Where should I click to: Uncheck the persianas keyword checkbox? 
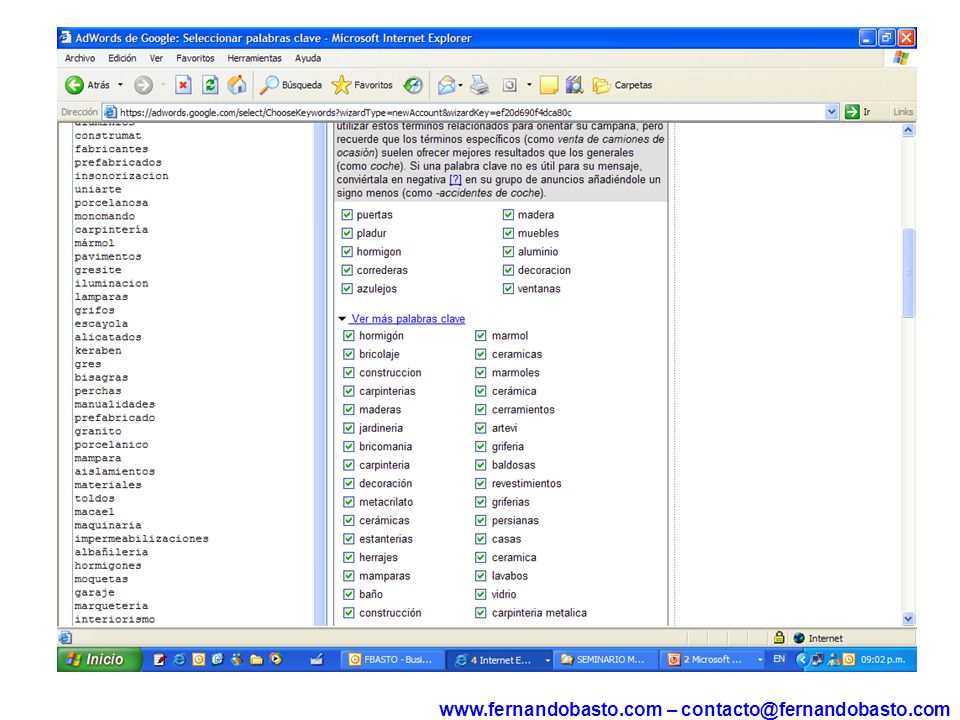click(x=481, y=520)
